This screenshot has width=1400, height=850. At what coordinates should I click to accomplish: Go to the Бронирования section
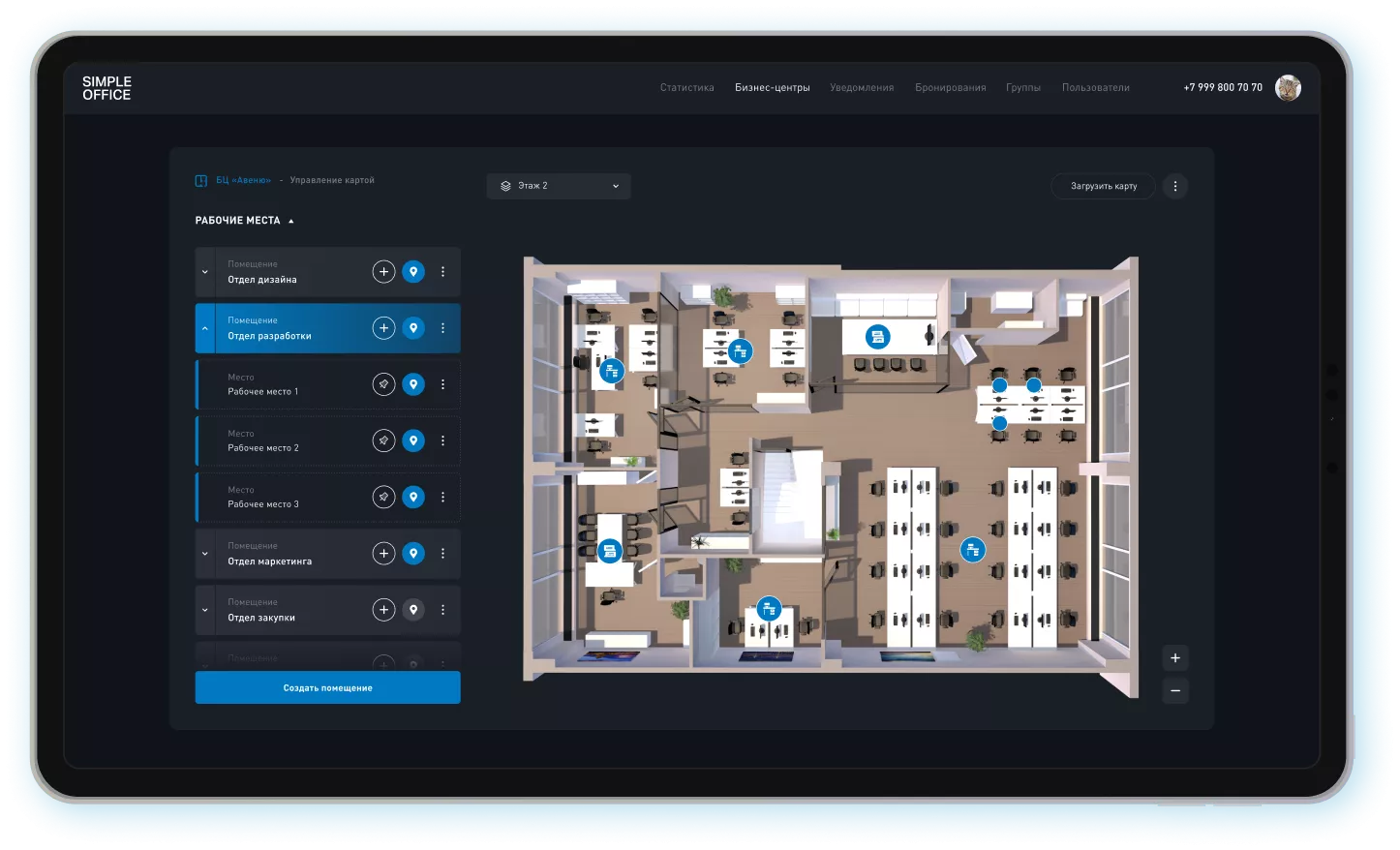[x=950, y=88]
